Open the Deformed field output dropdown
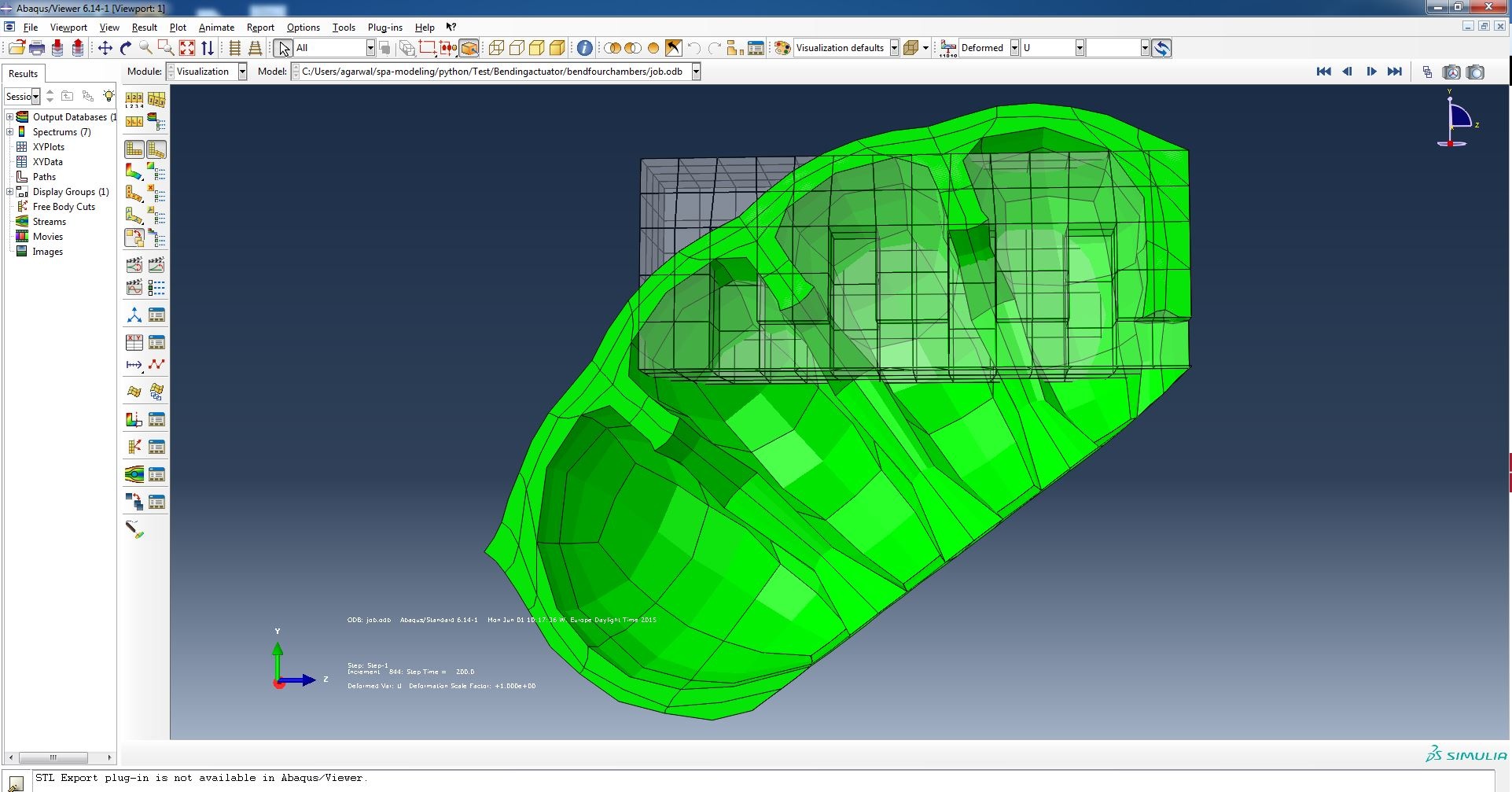The width and height of the screenshot is (1512, 792). point(990,48)
